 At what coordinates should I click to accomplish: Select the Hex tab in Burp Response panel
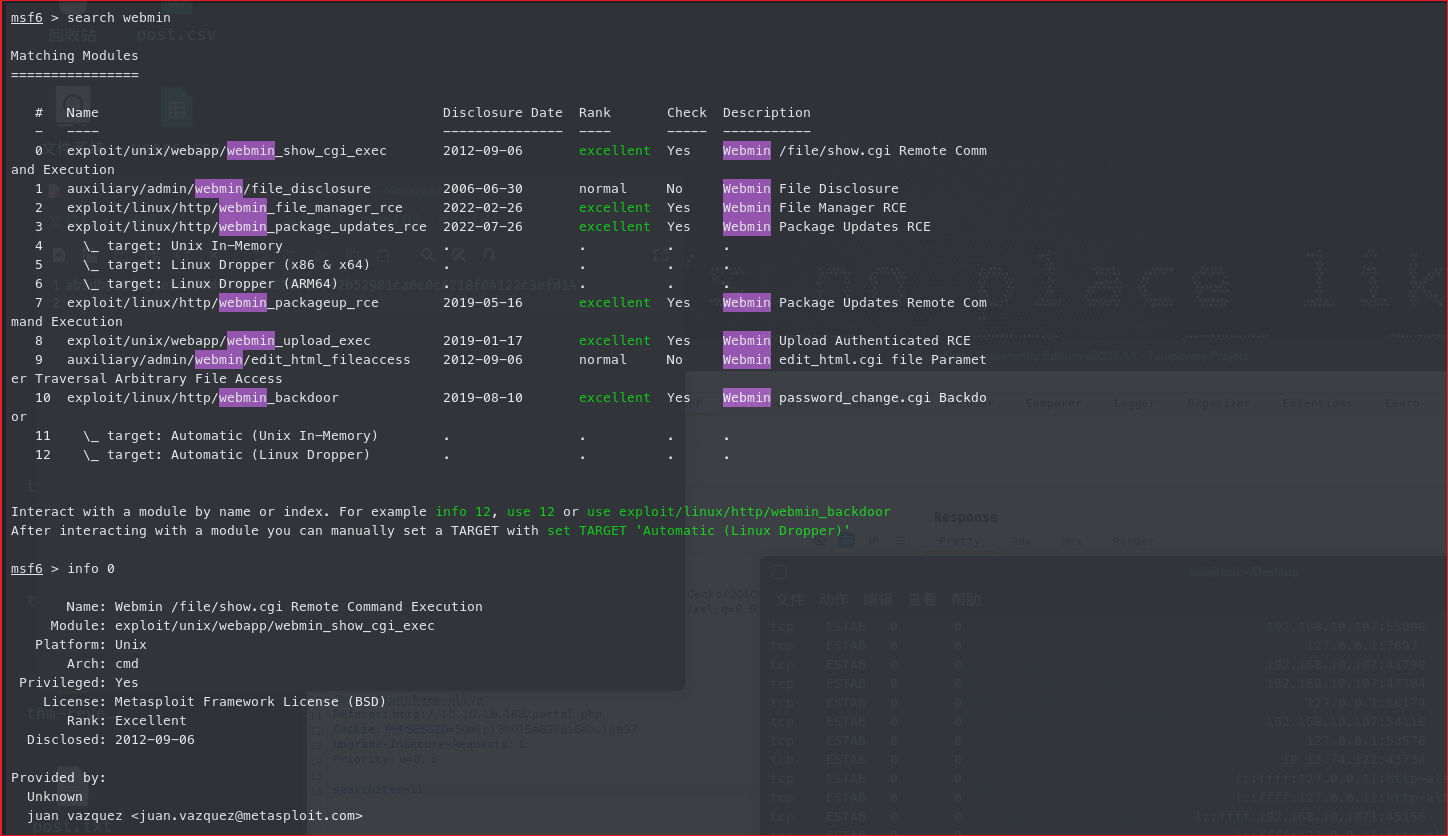(1071, 541)
